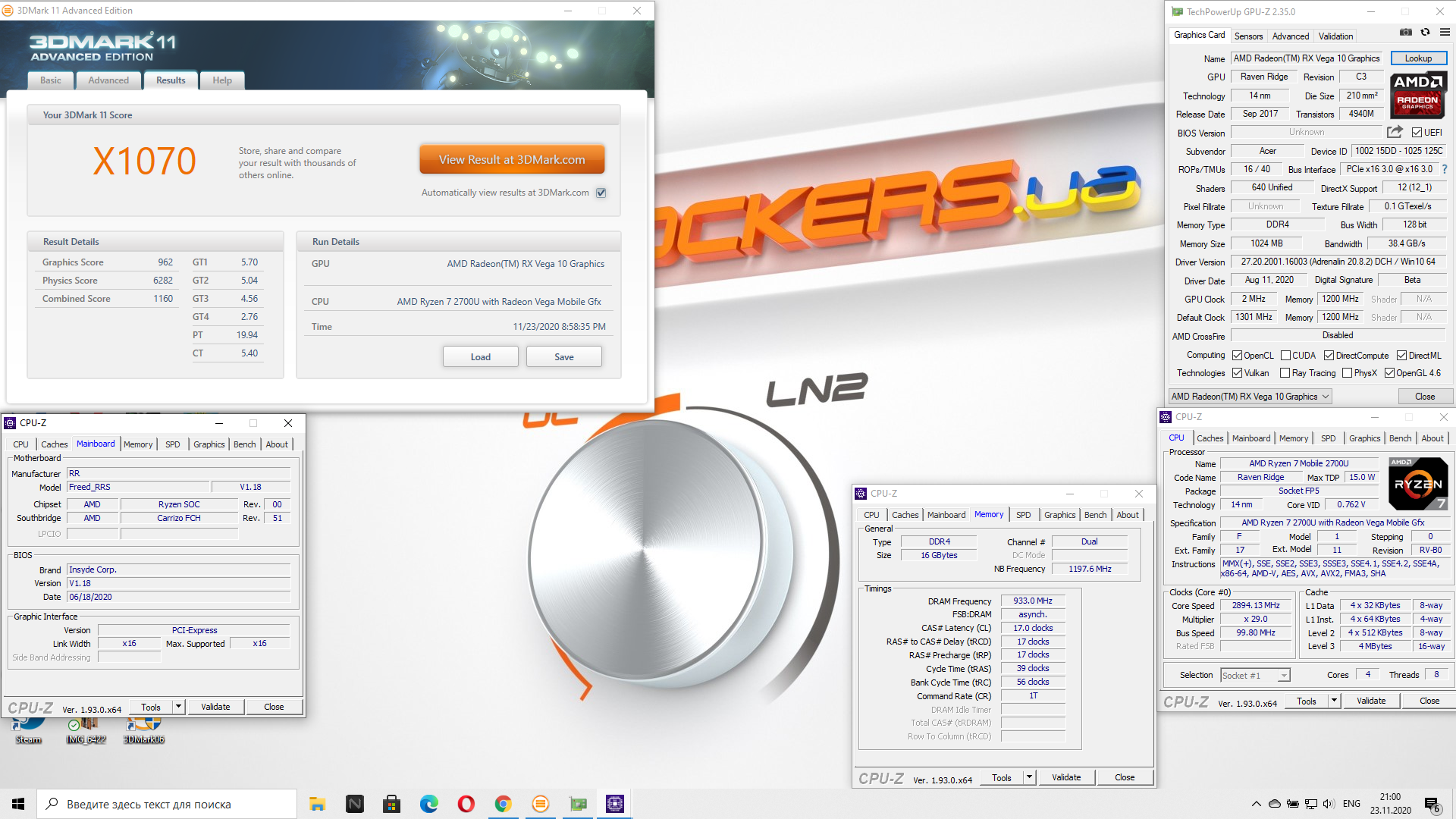Open the Windows Start menu
Image resolution: width=1456 pixels, height=819 pixels.
pyautogui.click(x=18, y=804)
